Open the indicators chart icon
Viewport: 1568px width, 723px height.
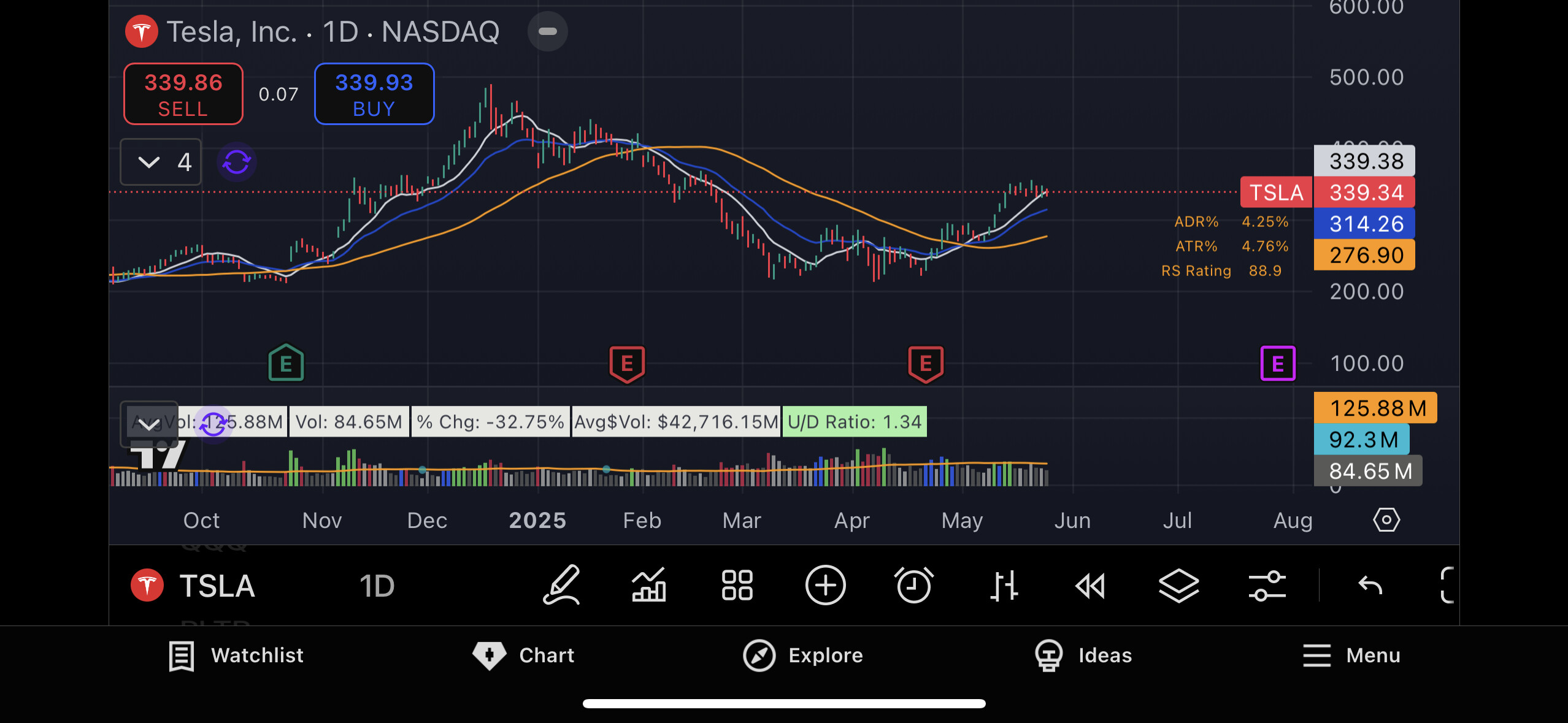[649, 586]
